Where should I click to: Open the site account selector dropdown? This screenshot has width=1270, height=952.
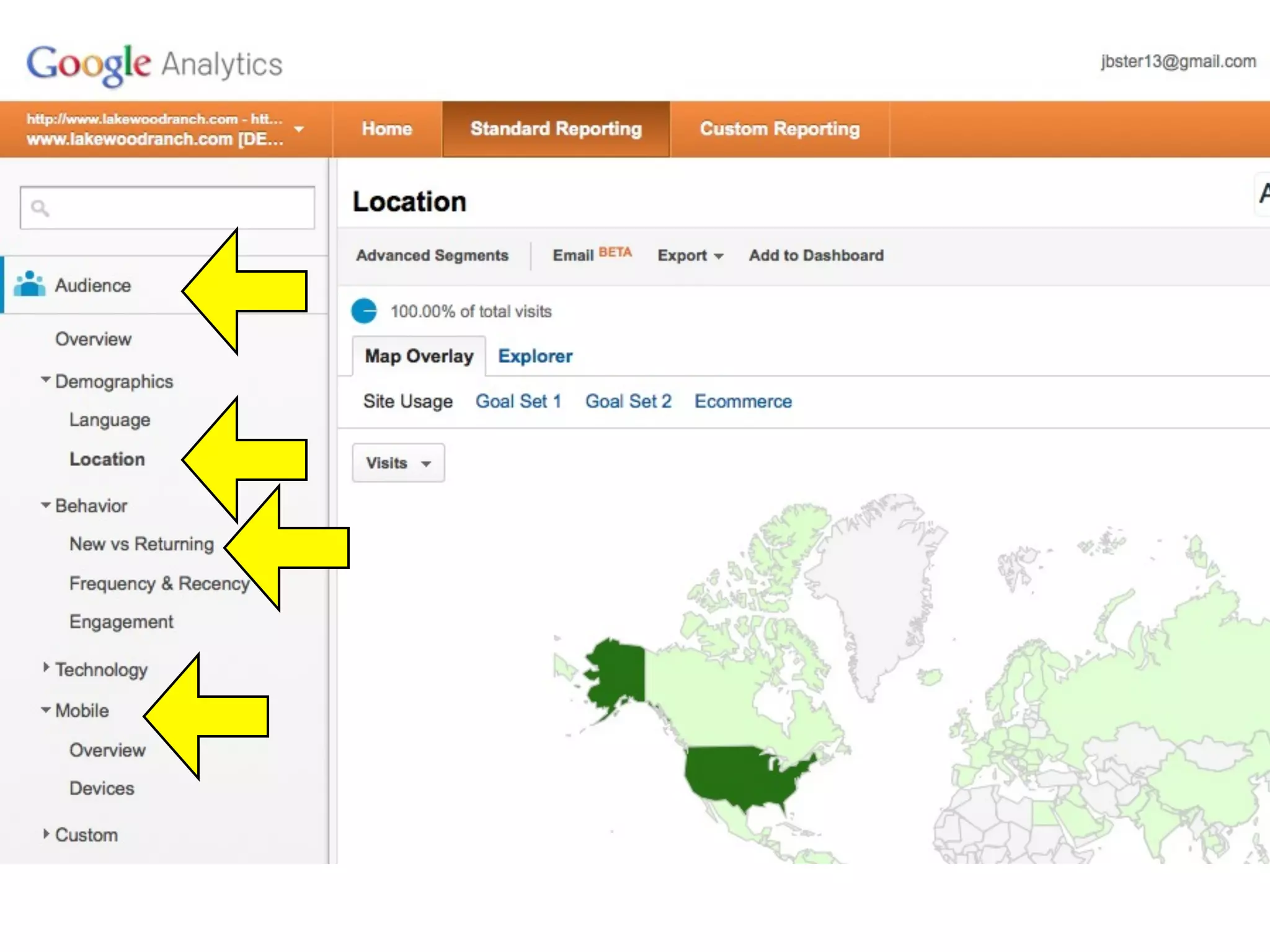[x=299, y=129]
